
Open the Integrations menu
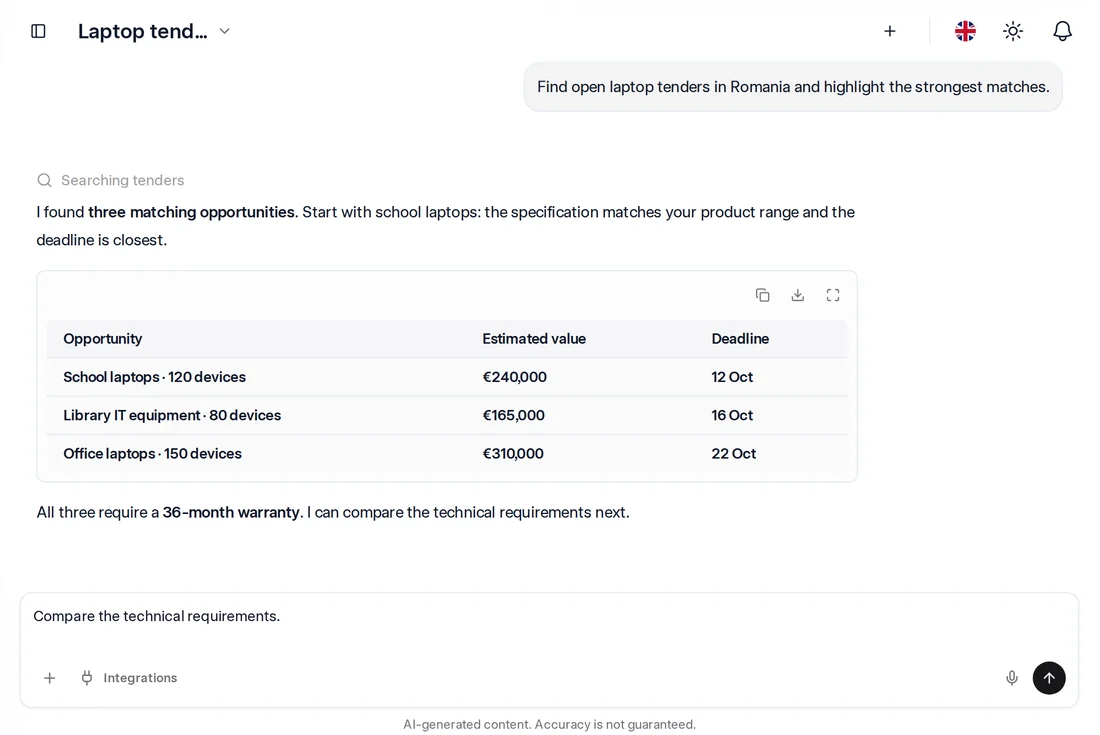tap(129, 678)
